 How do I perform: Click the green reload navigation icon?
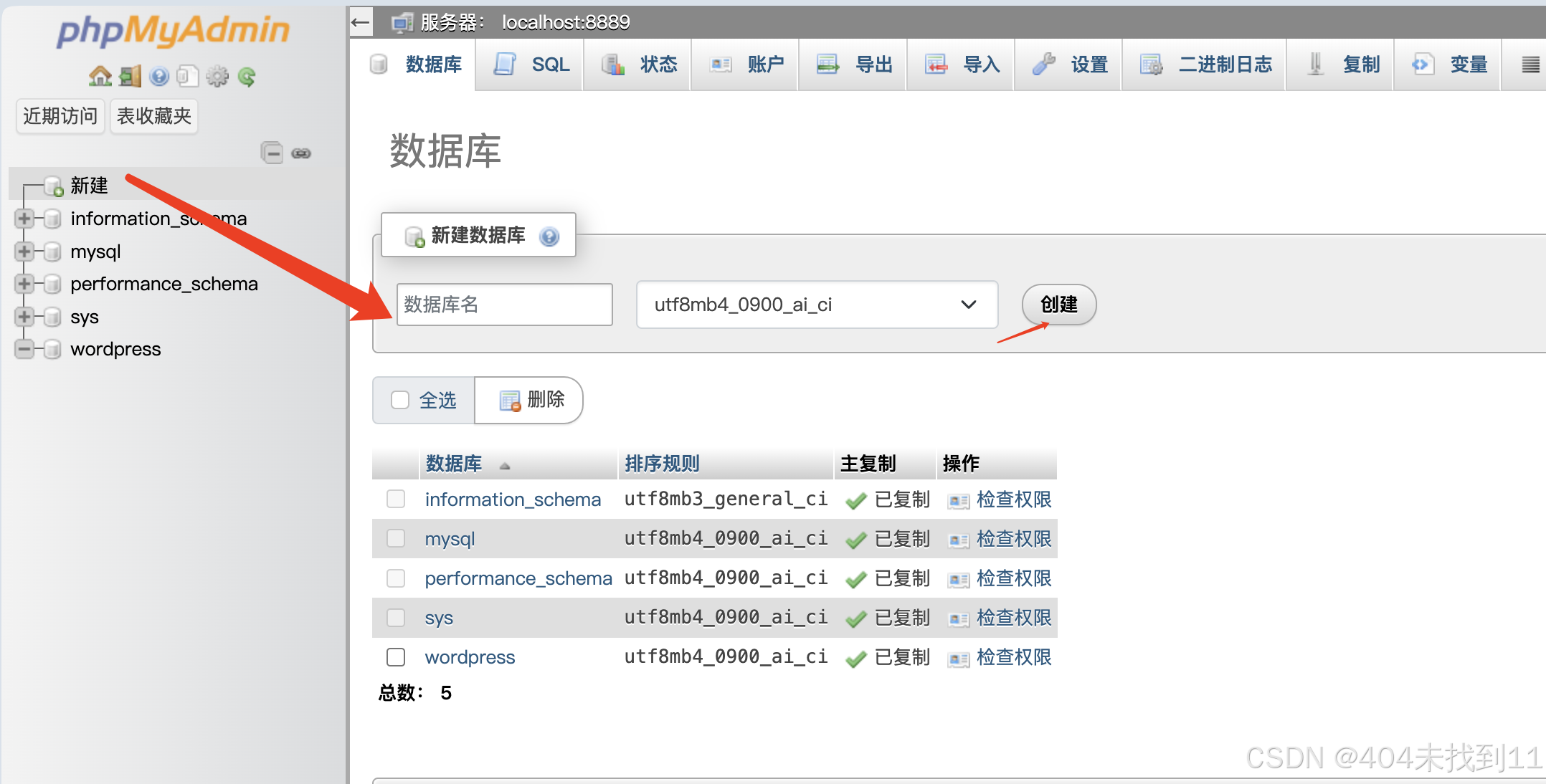pyautogui.click(x=247, y=76)
